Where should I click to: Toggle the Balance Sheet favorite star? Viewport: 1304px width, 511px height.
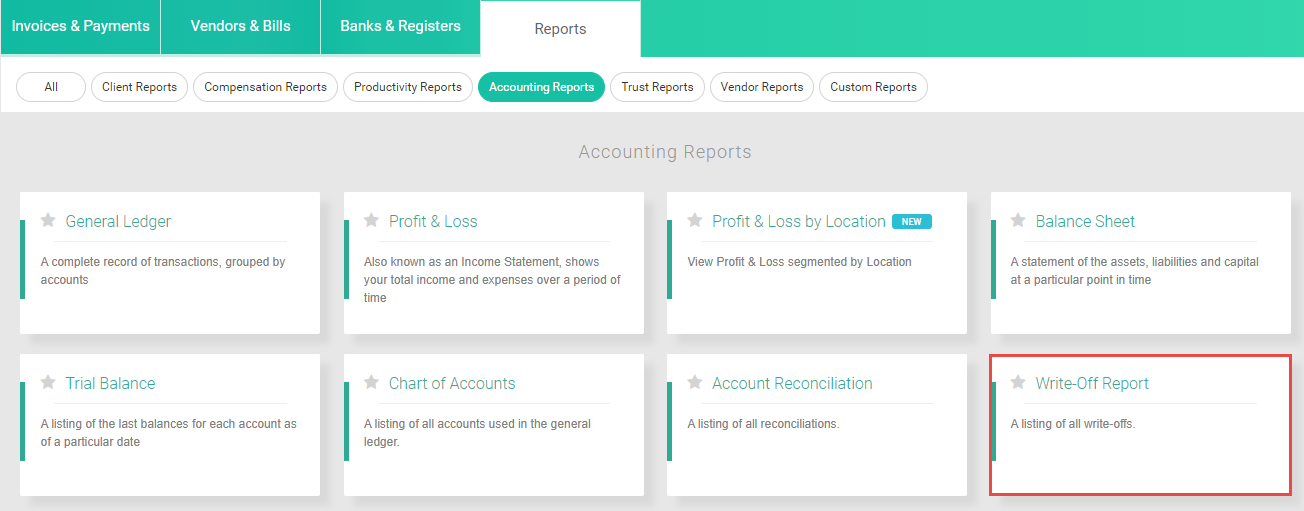tap(1018, 220)
